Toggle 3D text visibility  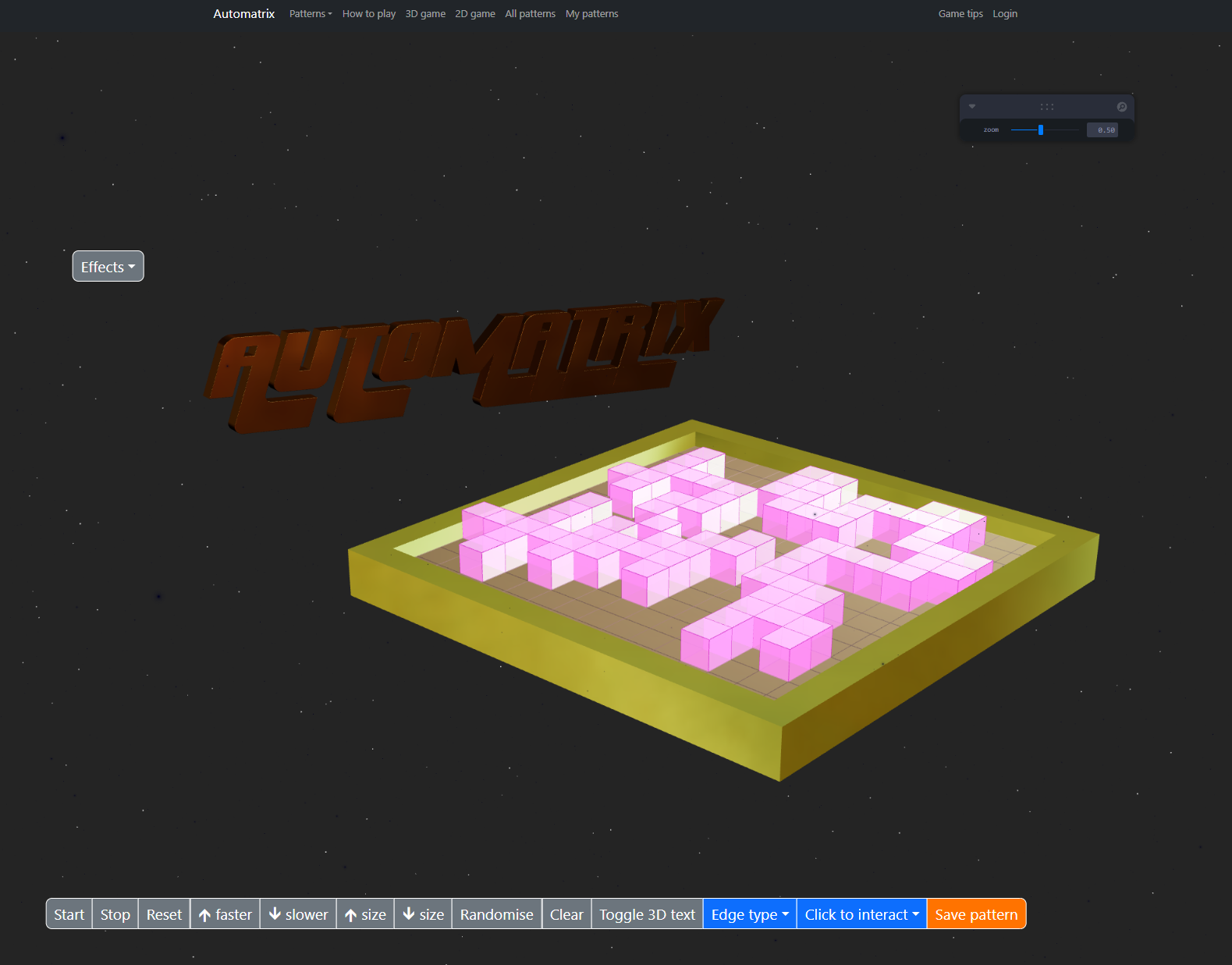[x=647, y=914]
